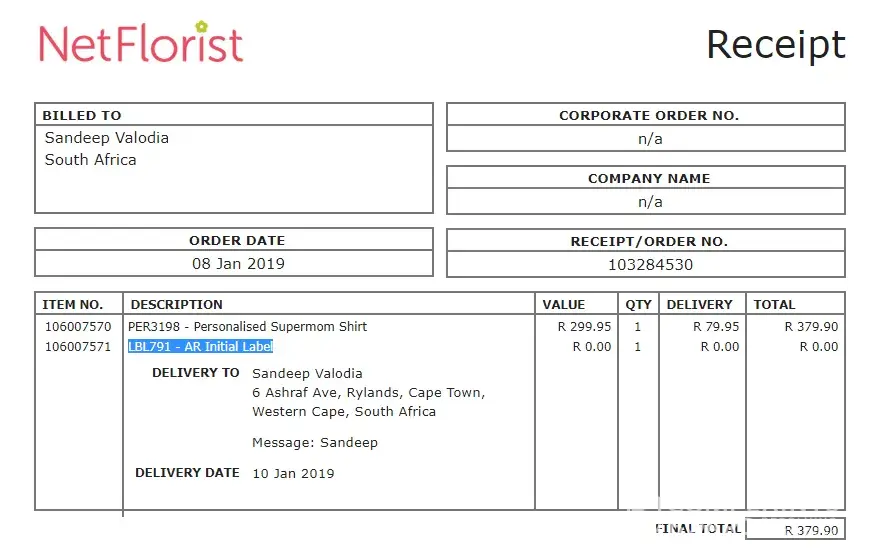Click the final total R 379.90 box
This screenshot has height=558, width=888.
click(811, 531)
